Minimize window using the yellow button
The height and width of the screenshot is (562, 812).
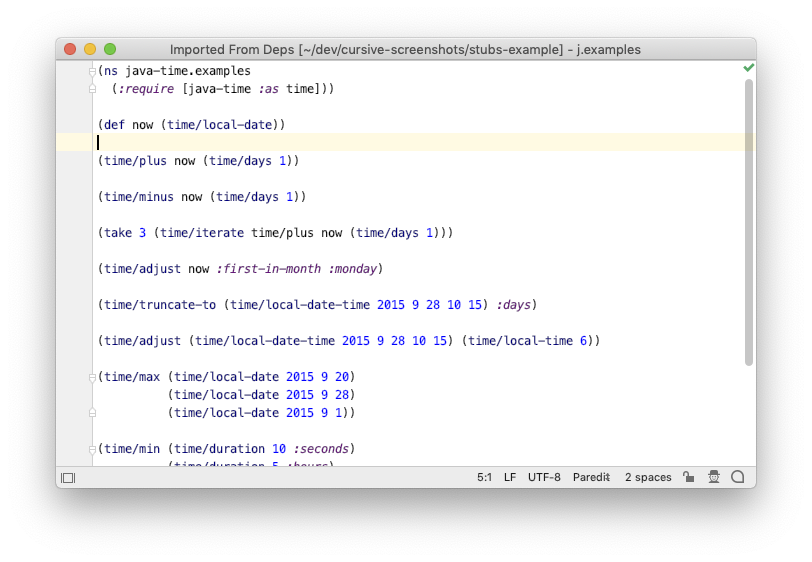[90, 49]
